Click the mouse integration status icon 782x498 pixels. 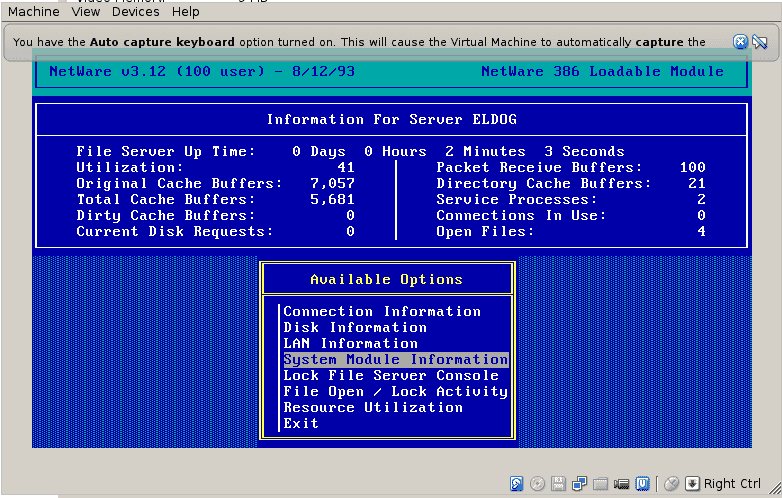[x=672, y=483]
